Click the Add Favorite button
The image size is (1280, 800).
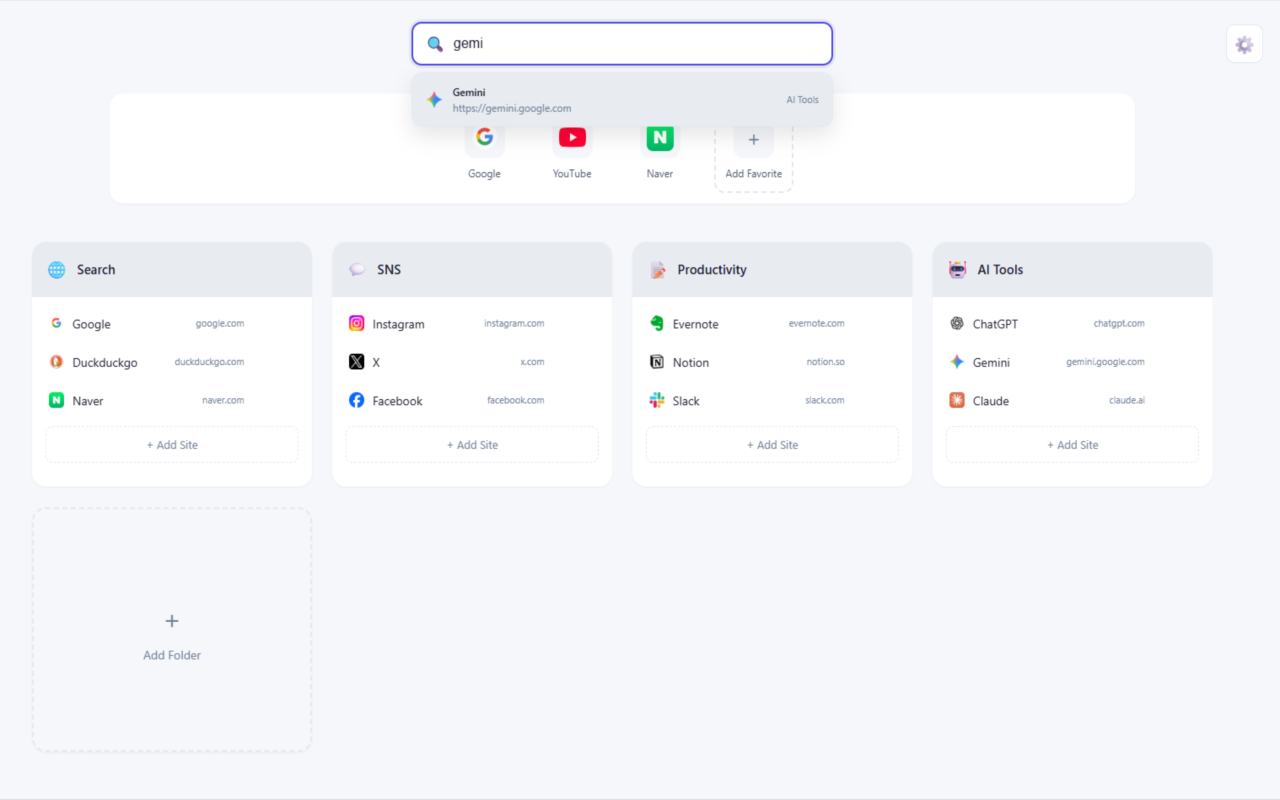(x=754, y=152)
